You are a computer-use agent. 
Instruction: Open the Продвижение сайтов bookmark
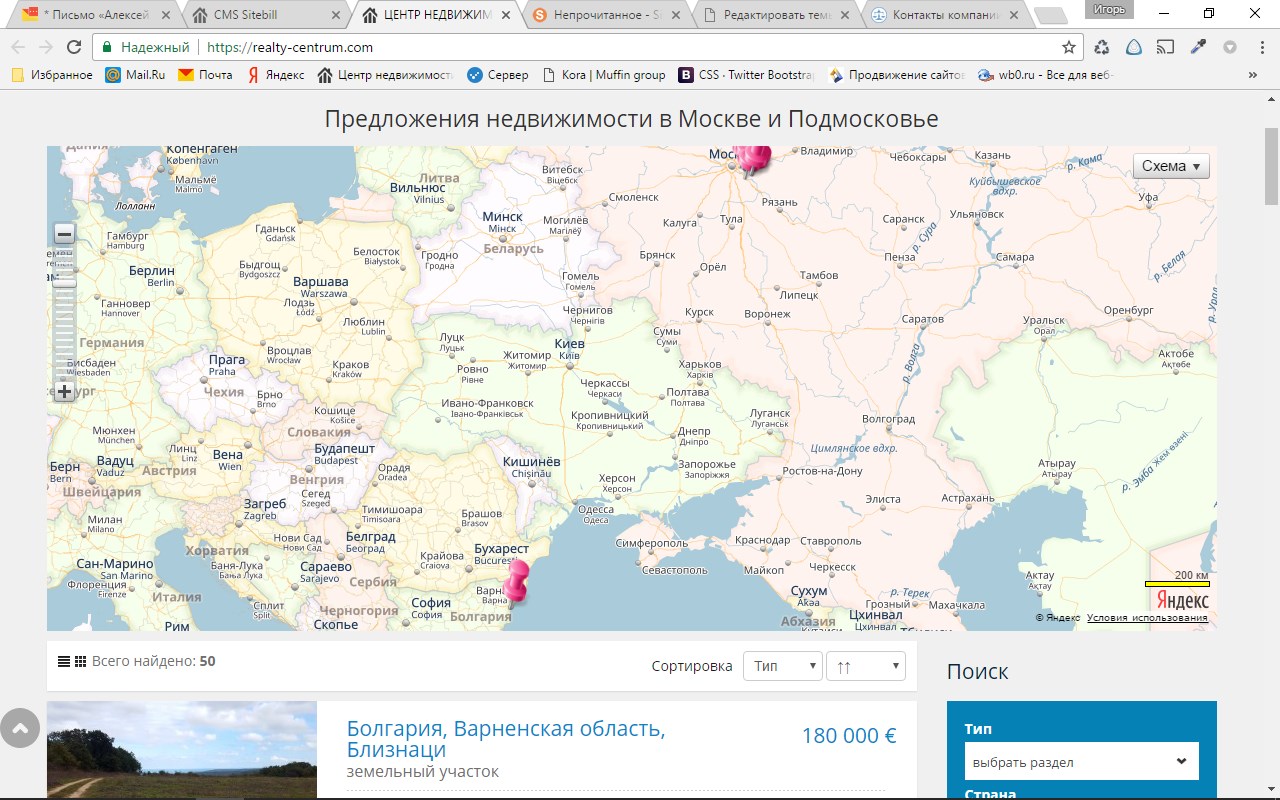click(897, 75)
